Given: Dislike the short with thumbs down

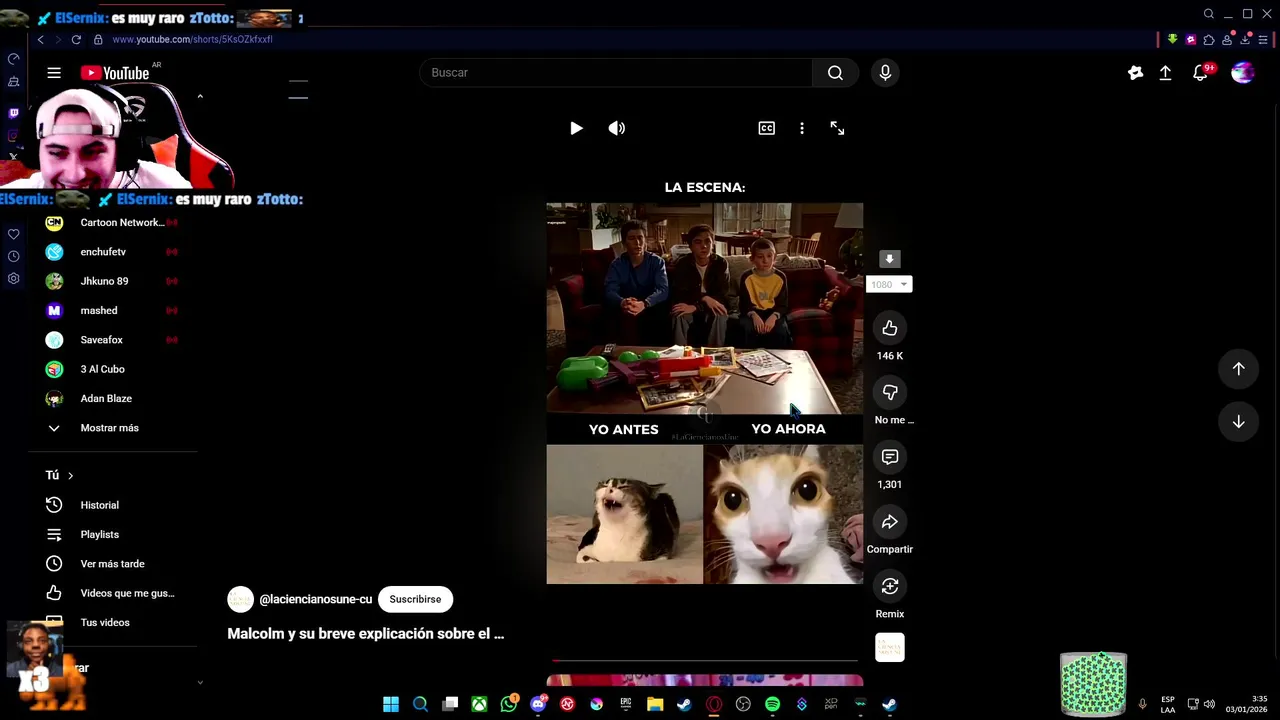Looking at the screenshot, I should coord(890,392).
